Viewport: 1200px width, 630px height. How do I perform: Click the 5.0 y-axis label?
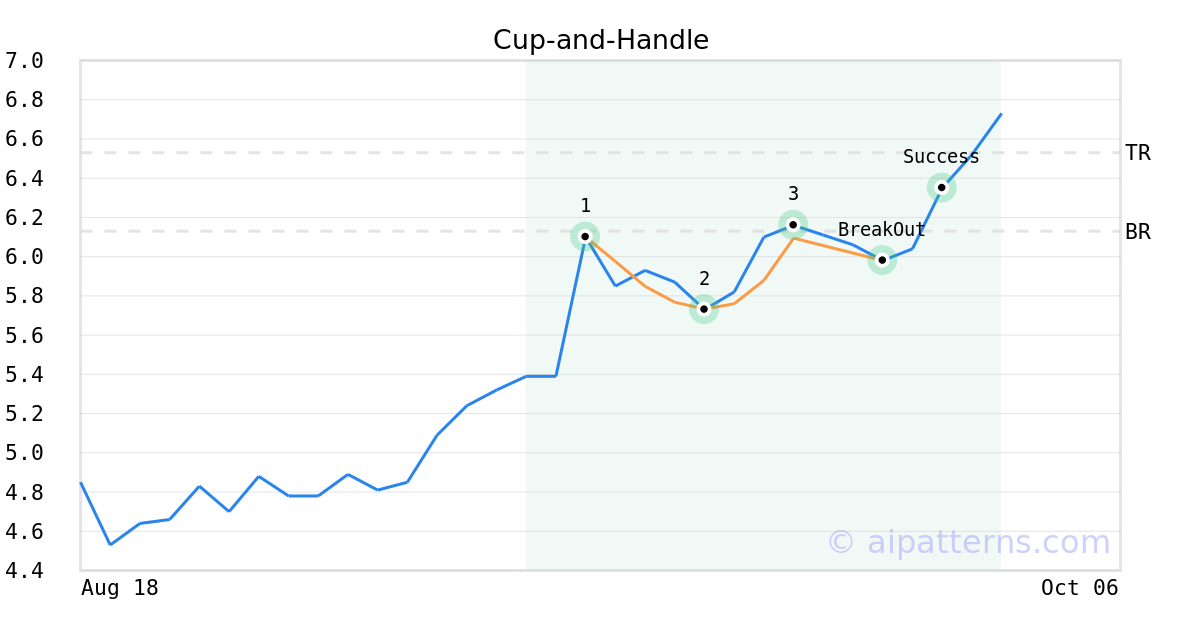coord(24,453)
